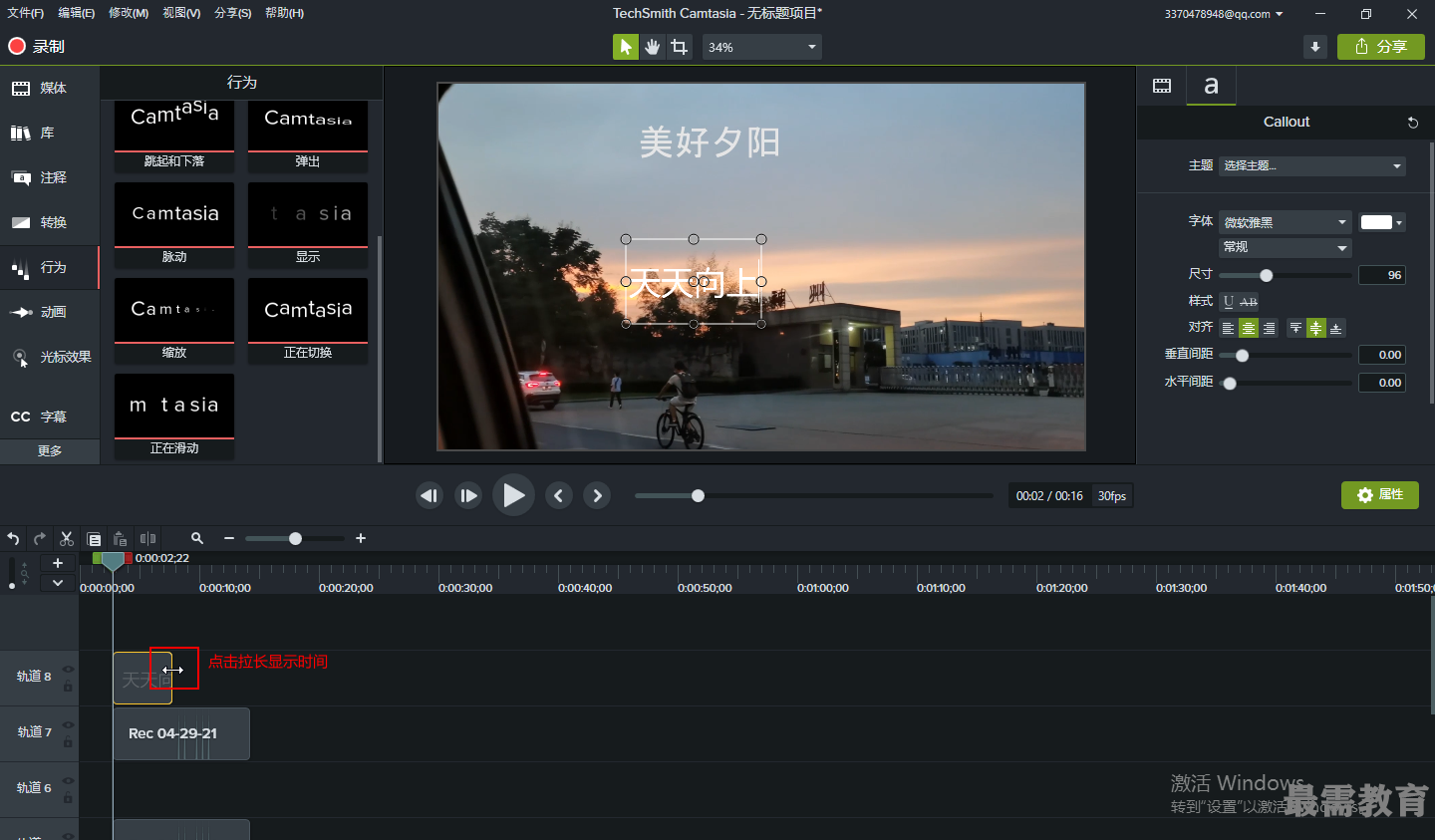Copy the selected timeline clip
This screenshot has height=840, width=1435.
point(94,538)
